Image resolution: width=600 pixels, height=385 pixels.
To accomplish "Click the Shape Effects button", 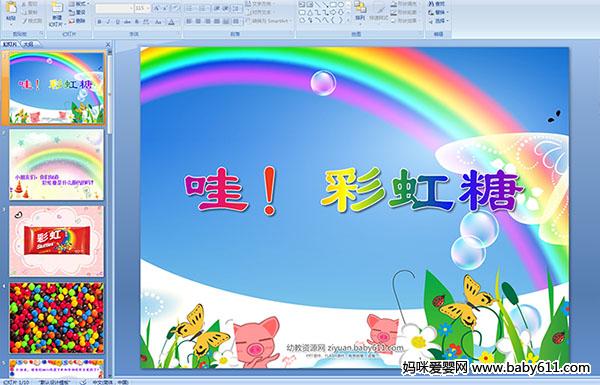I will coord(406,21).
